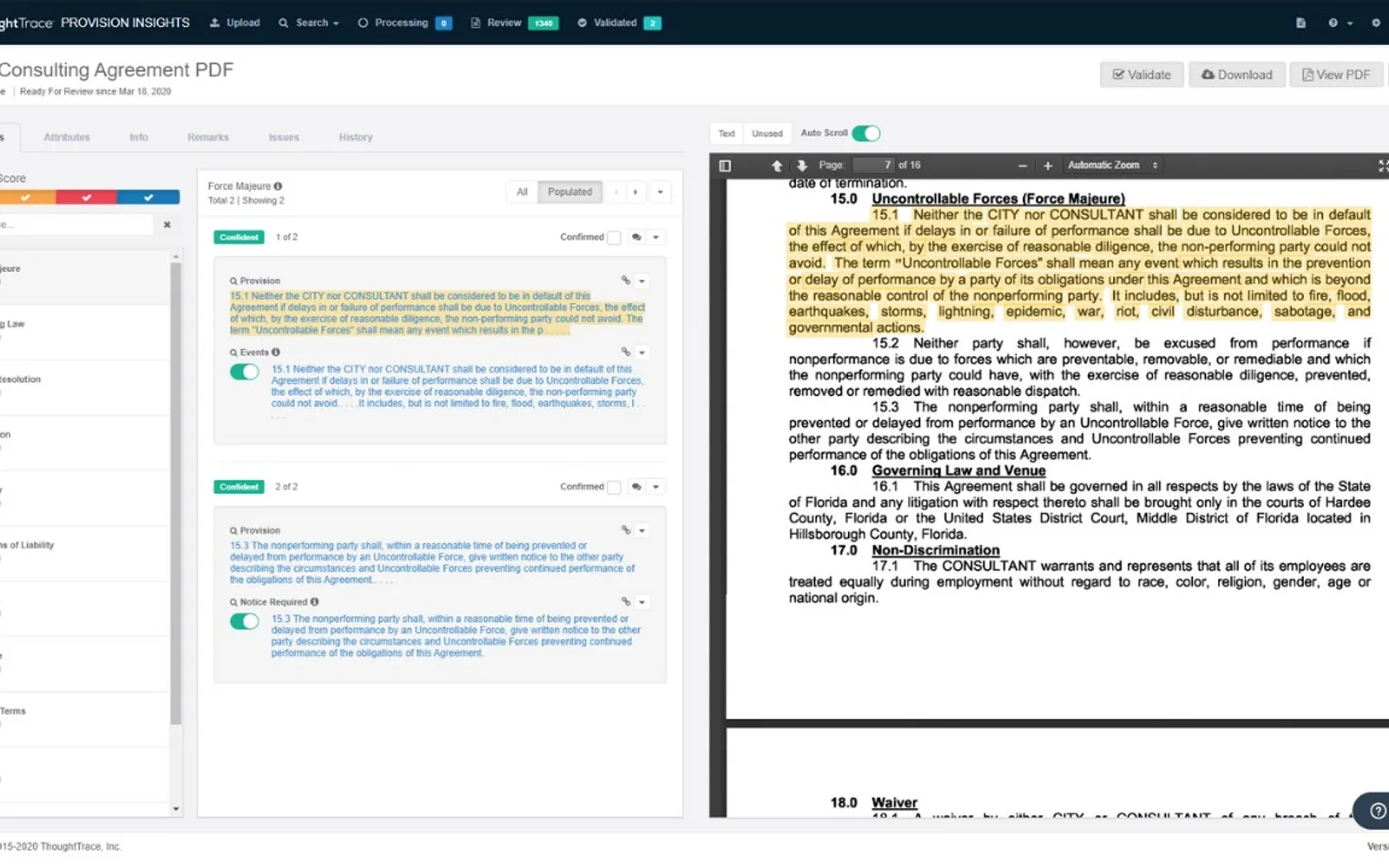Screen dimensions: 1389x868
Task: Check the Confirmed box for provision 1 of 2
Action: point(614,238)
